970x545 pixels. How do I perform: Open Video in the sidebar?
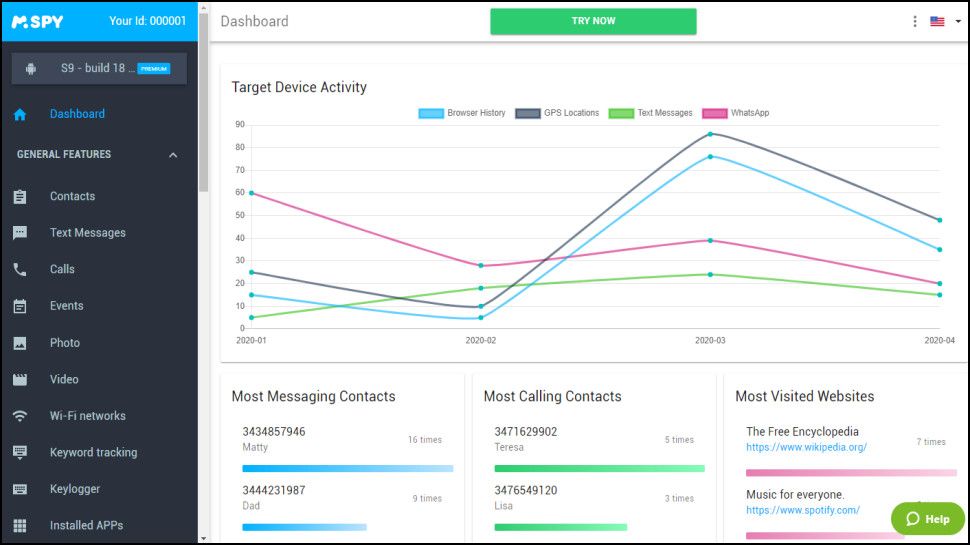click(x=64, y=379)
